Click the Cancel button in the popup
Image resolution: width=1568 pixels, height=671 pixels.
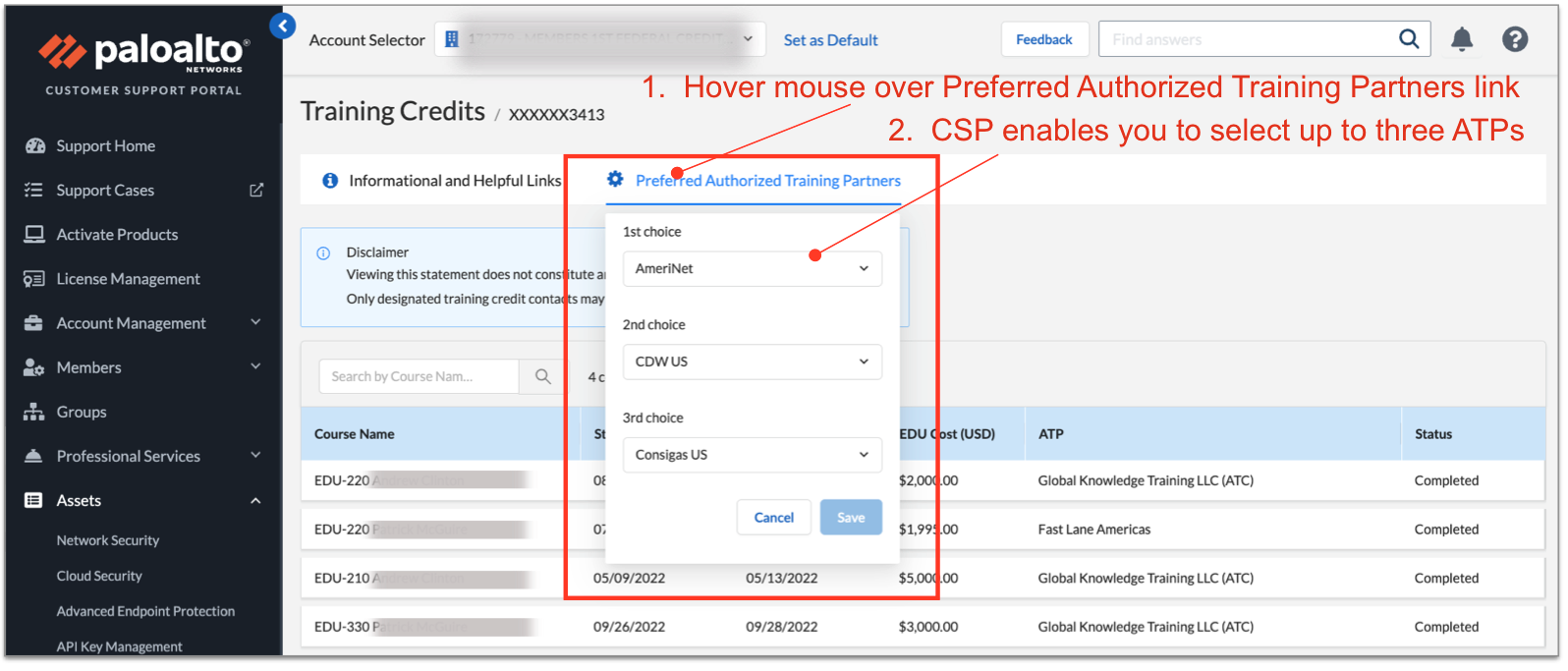(x=774, y=518)
